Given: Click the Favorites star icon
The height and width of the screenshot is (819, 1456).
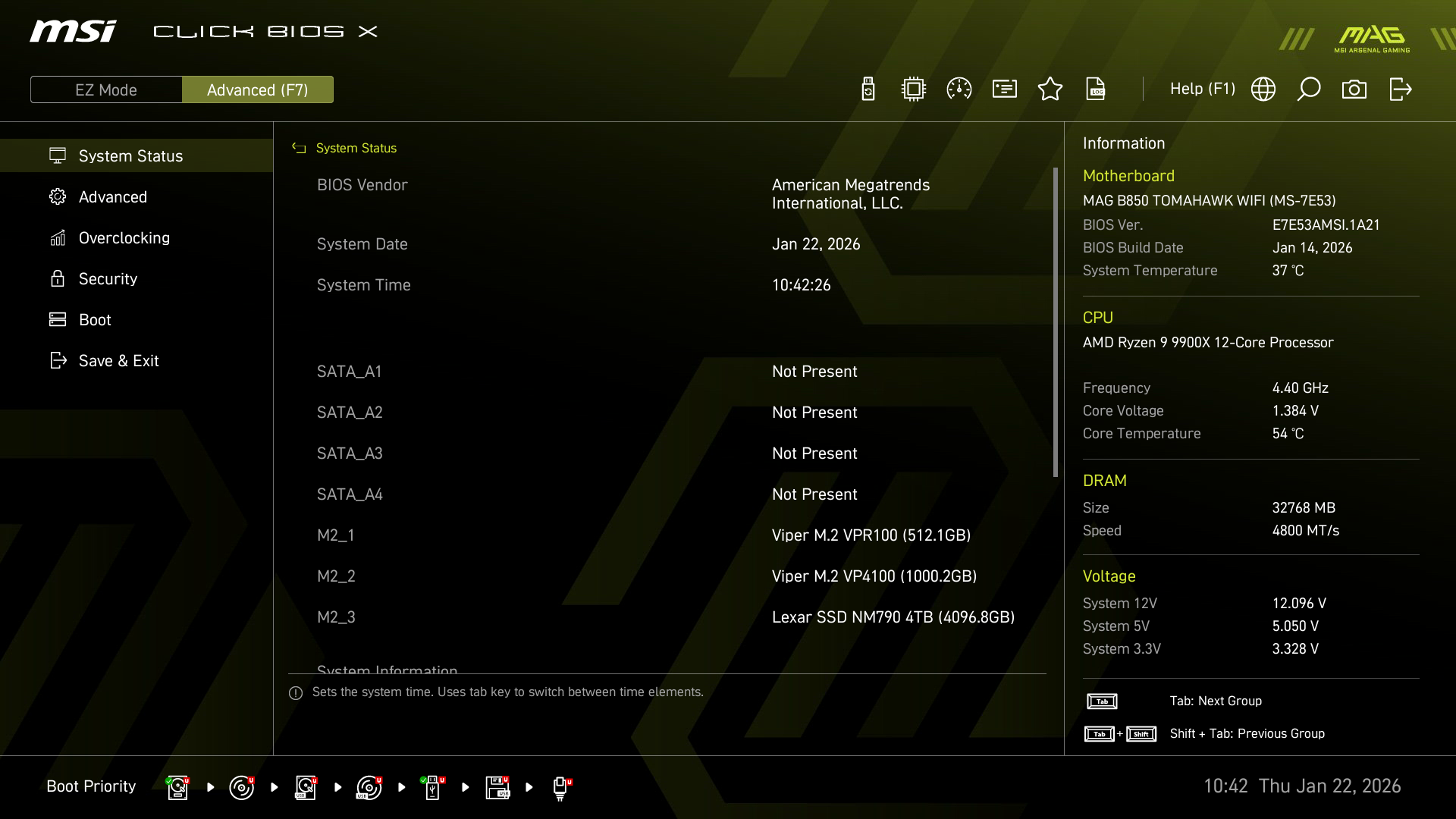Looking at the screenshot, I should (x=1050, y=89).
